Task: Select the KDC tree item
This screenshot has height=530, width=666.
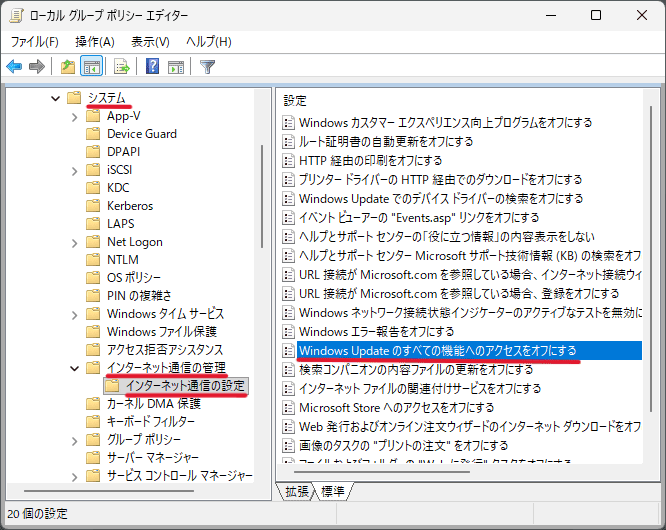Action: [x=118, y=188]
